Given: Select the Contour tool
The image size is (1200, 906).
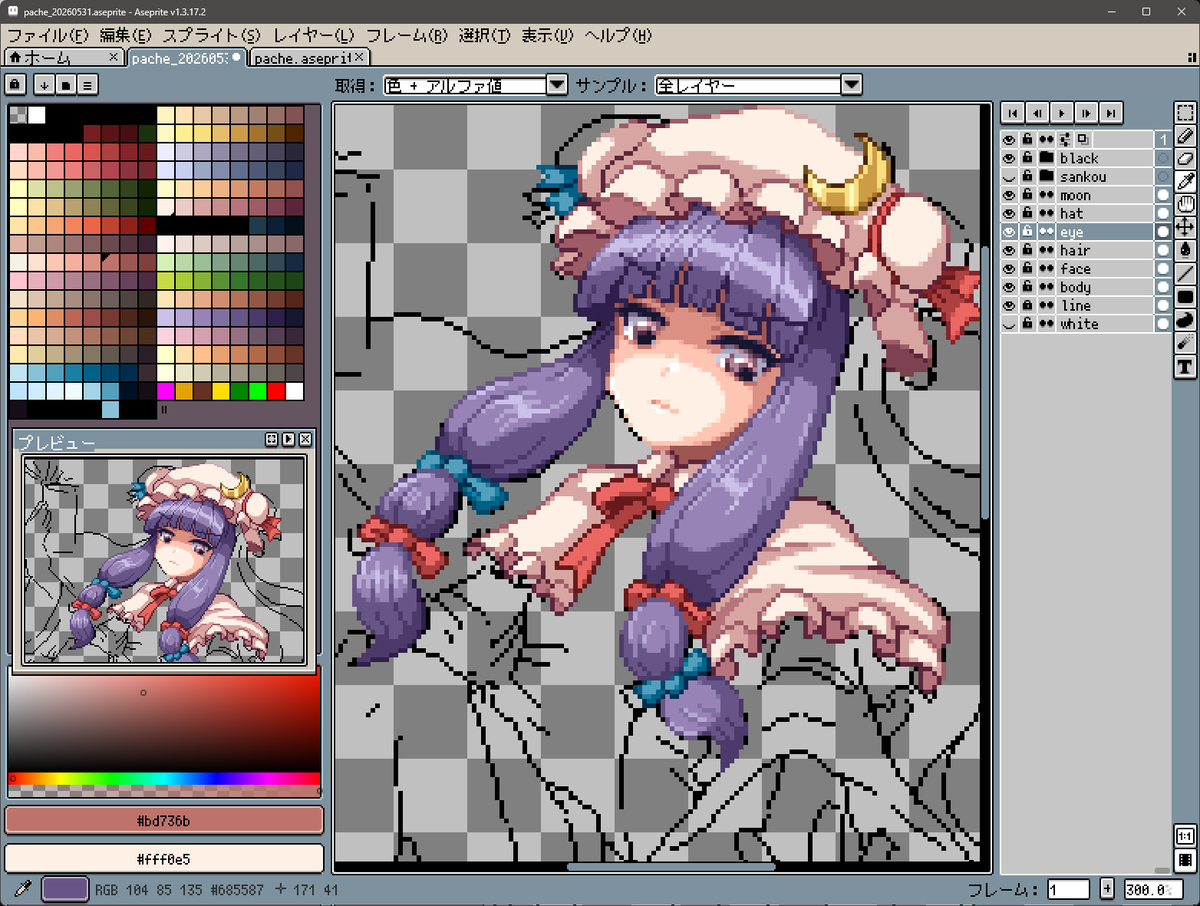Looking at the screenshot, I should click(x=1185, y=320).
